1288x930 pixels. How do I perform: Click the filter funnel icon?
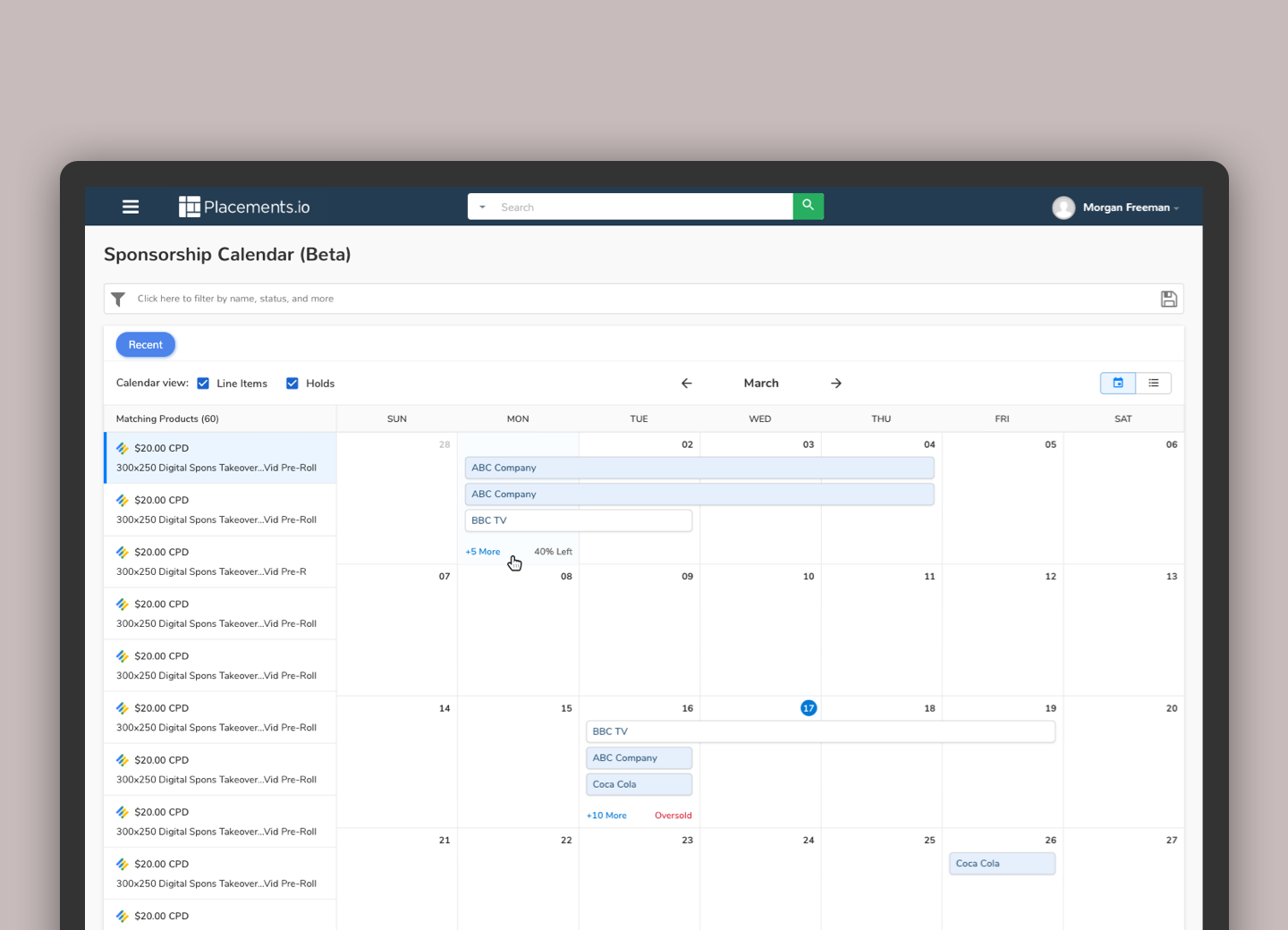(x=118, y=299)
